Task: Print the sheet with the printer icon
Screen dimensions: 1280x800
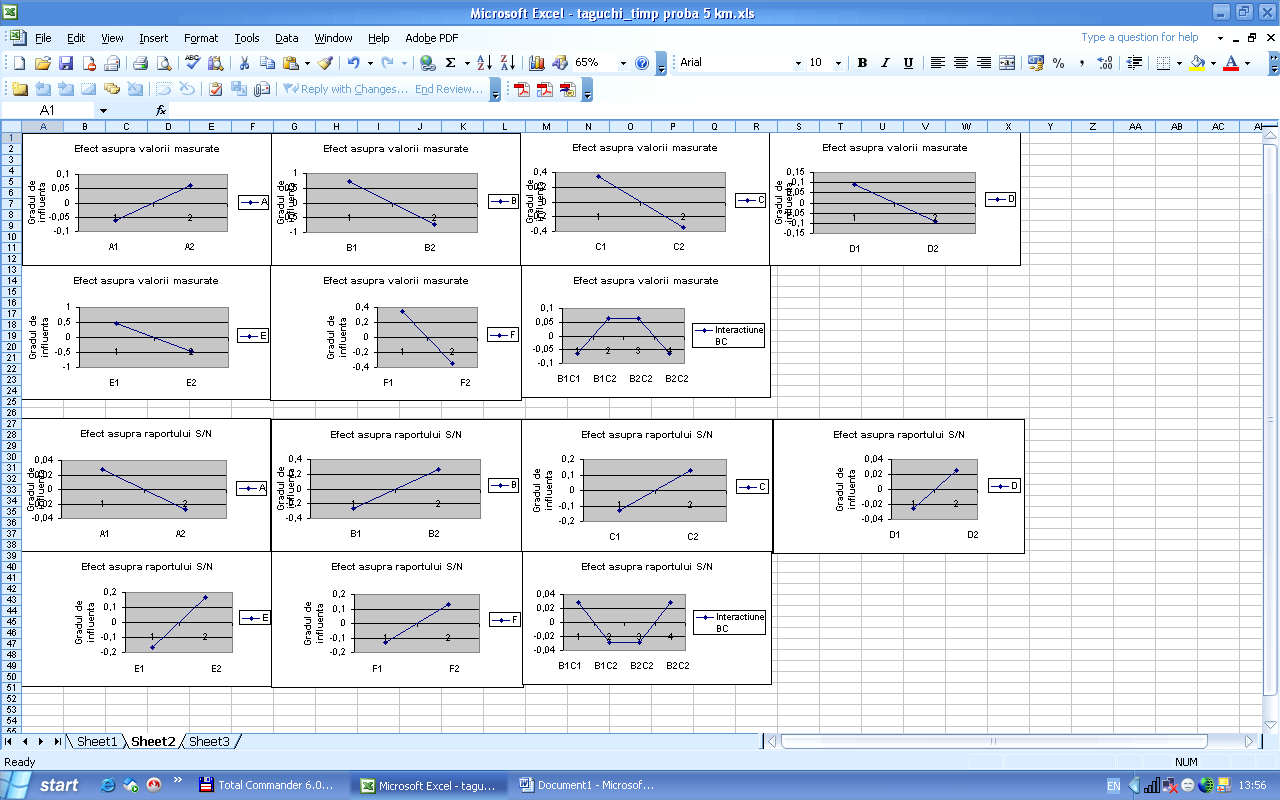Action: (x=140, y=63)
